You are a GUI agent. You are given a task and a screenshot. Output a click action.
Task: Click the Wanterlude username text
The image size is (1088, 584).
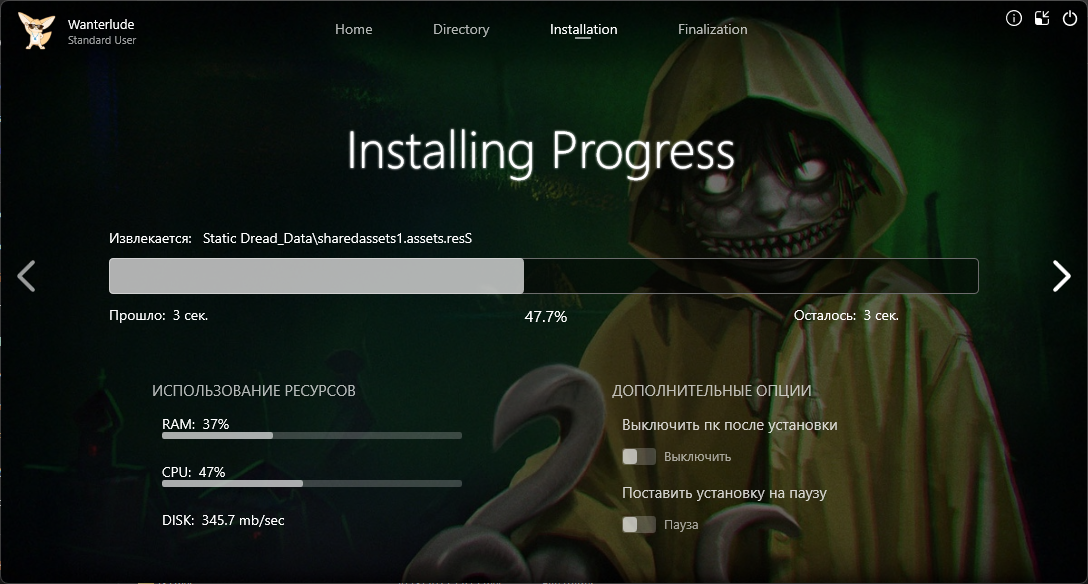[101, 24]
